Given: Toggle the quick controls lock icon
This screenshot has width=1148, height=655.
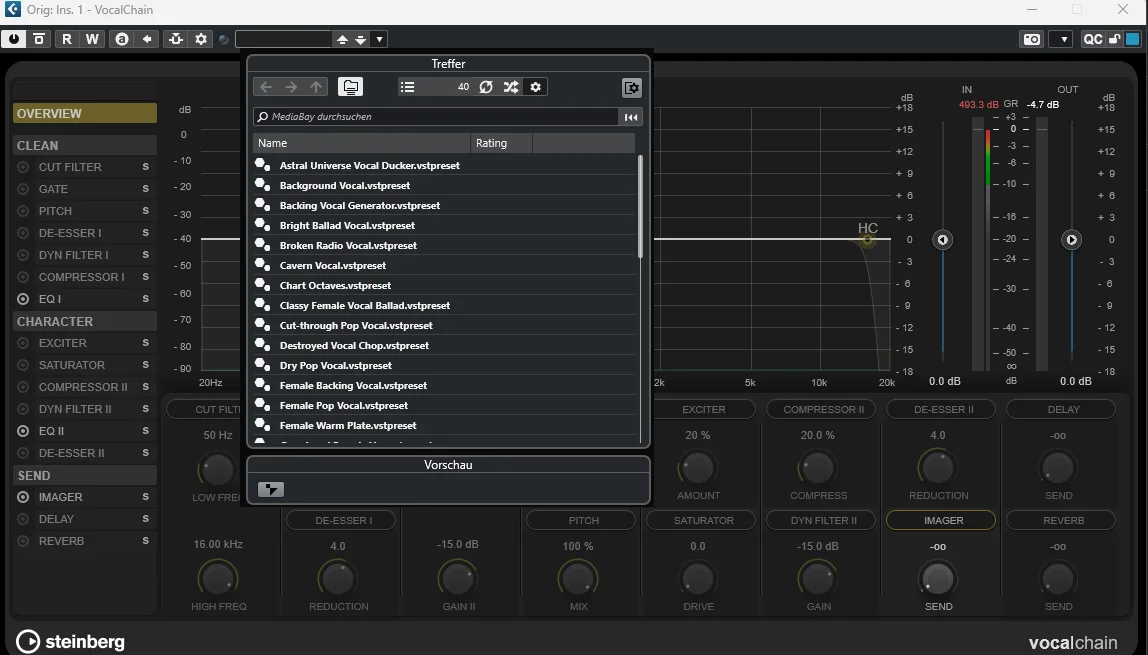Looking at the screenshot, I should (1114, 39).
